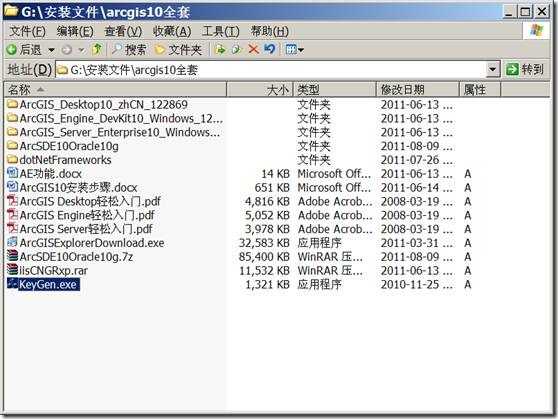Click the folder icon in the title bar
The width and height of the screenshot is (558, 419).
click(x=11, y=11)
